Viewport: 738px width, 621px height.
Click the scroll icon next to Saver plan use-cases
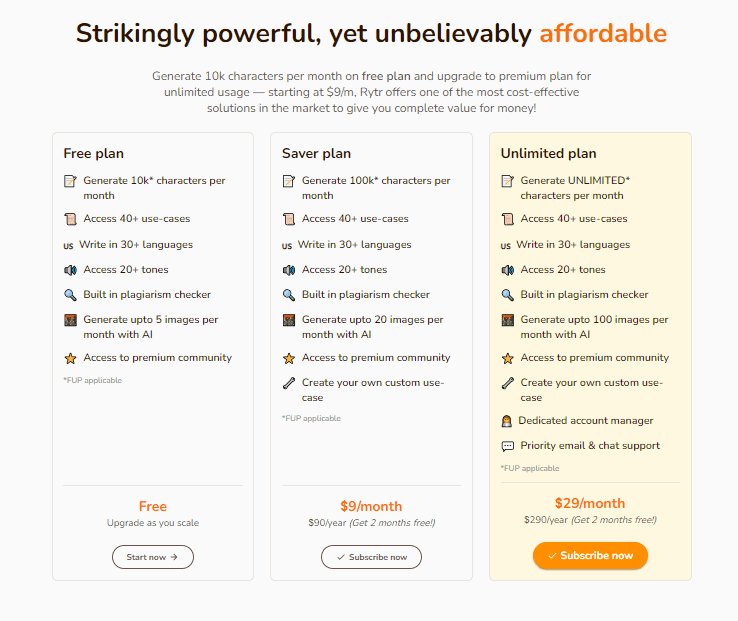click(289, 219)
